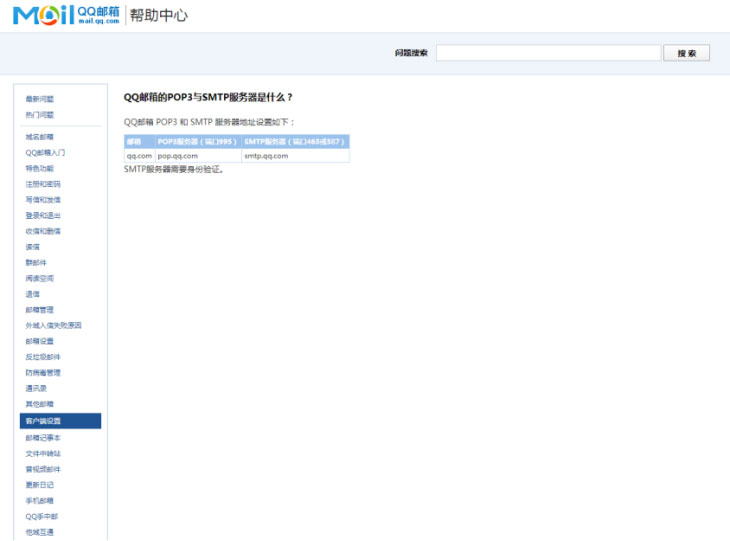Open 反垃圾邮件 help category
The height and width of the screenshot is (541, 730).
pos(43,357)
